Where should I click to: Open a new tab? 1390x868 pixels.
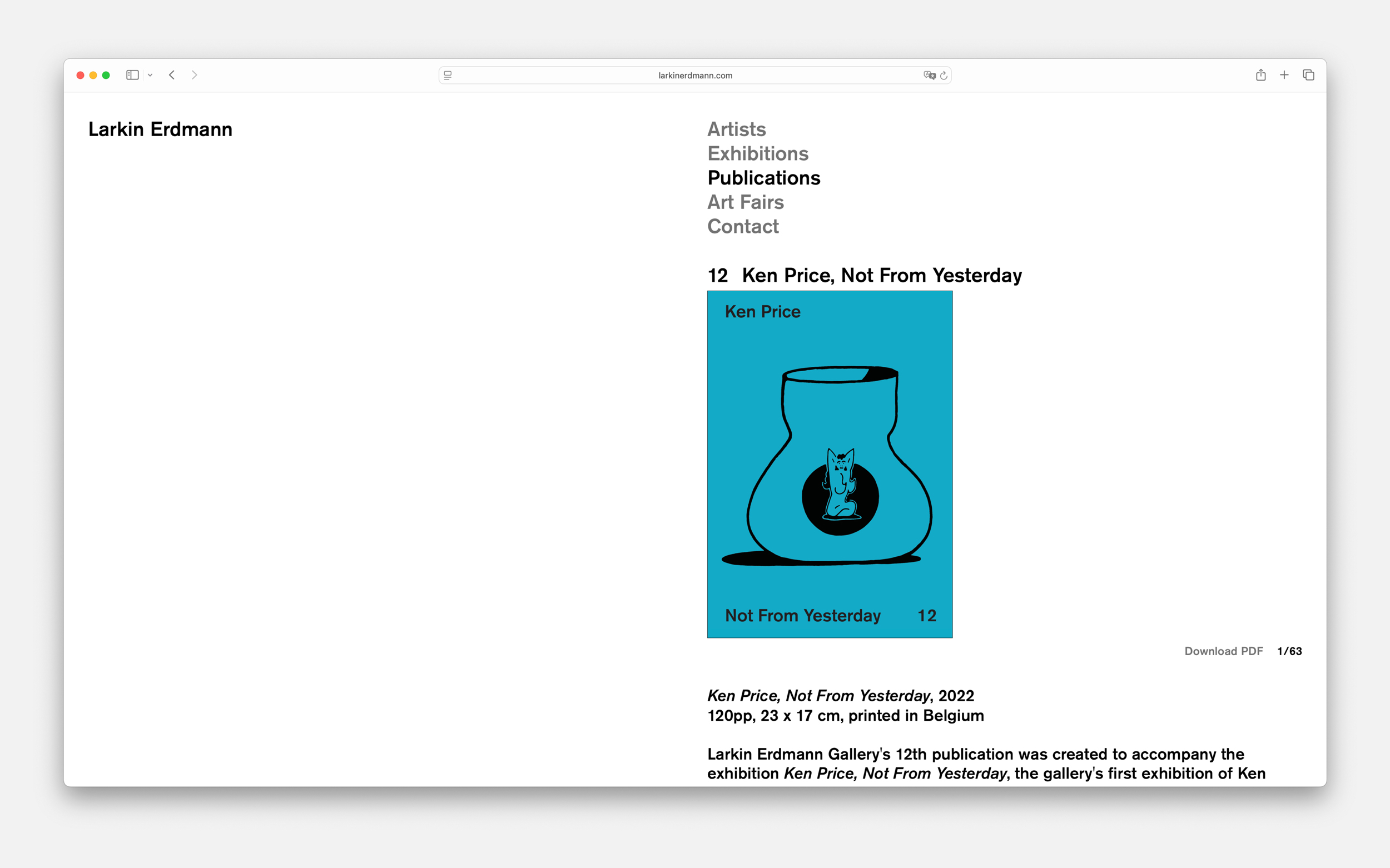[1284, 75]
